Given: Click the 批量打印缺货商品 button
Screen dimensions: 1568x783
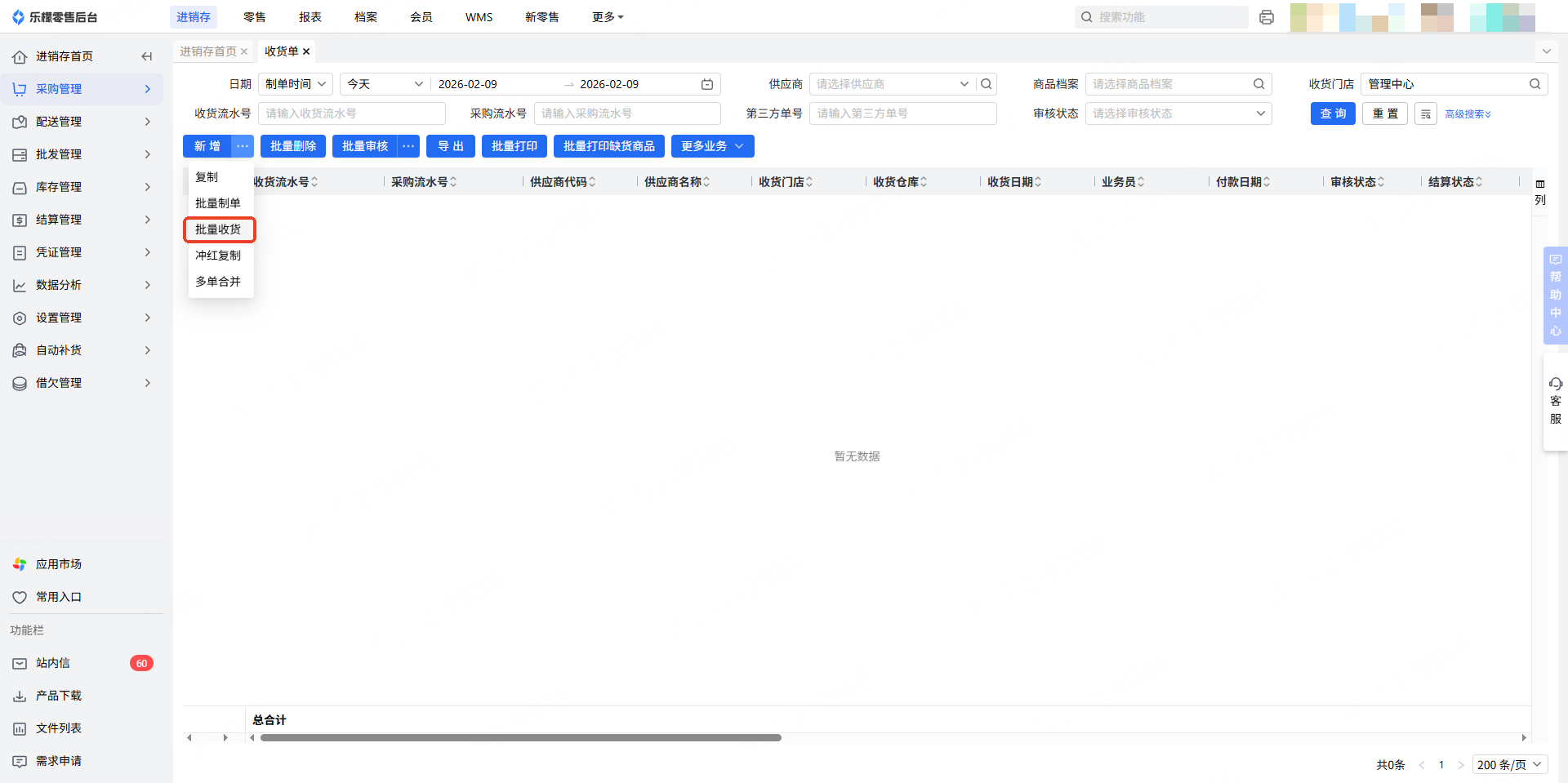Looking at the screenshot, I should [609, 146].
